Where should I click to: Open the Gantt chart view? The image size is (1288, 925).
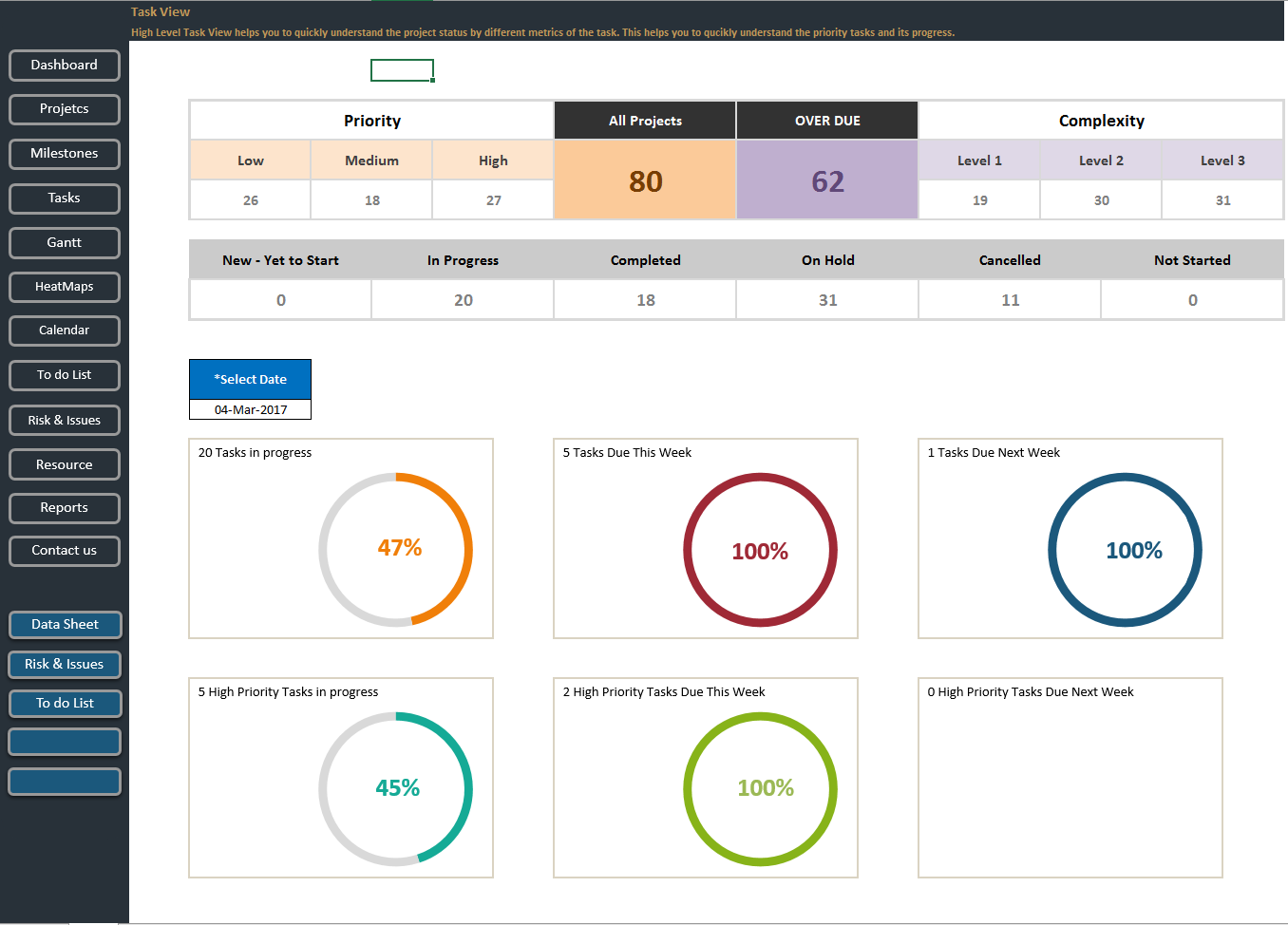64,242
